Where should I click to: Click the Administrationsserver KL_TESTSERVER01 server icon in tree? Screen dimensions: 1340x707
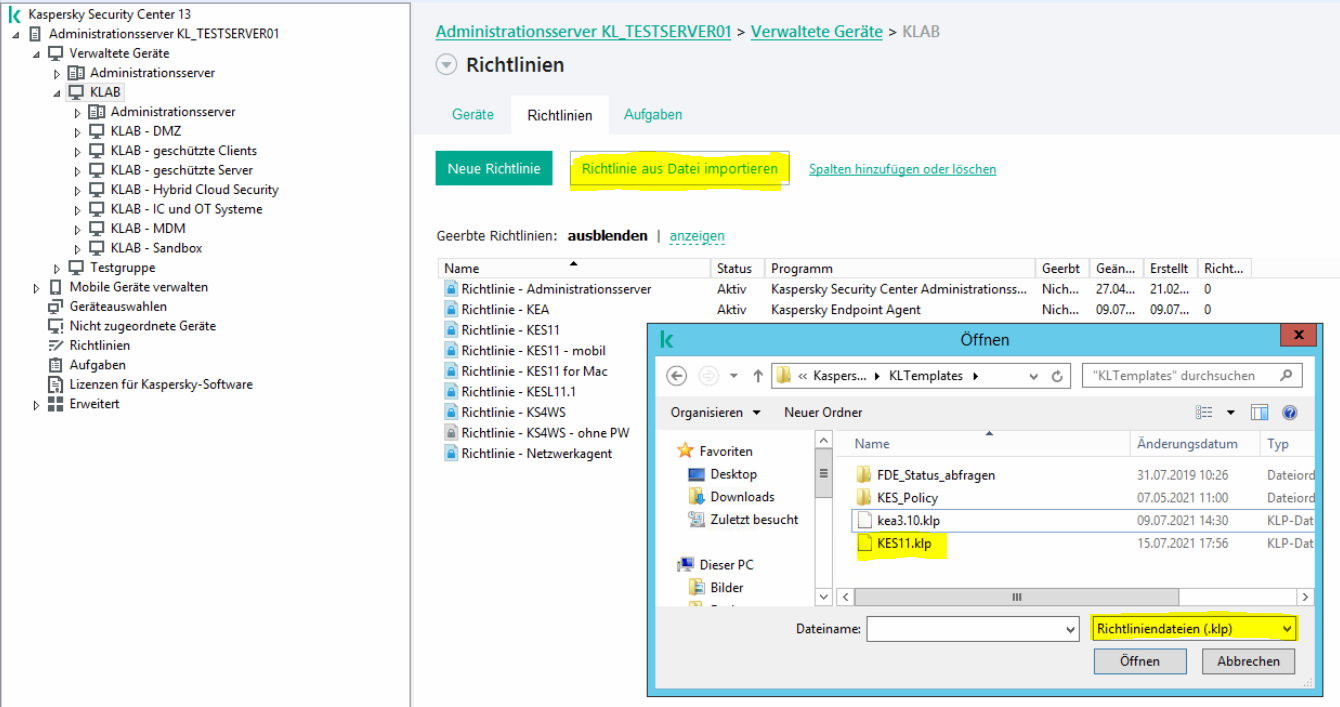click(36, 34)
